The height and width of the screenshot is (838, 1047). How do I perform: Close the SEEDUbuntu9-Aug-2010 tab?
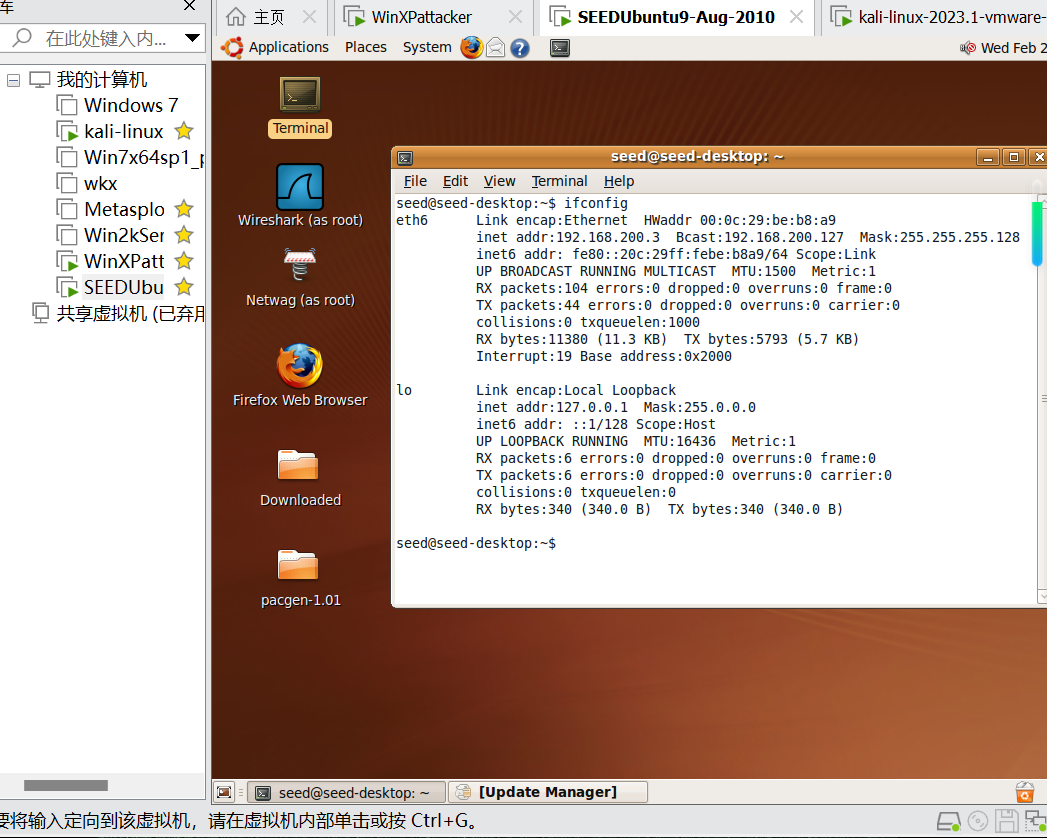[x=797, y=17]
